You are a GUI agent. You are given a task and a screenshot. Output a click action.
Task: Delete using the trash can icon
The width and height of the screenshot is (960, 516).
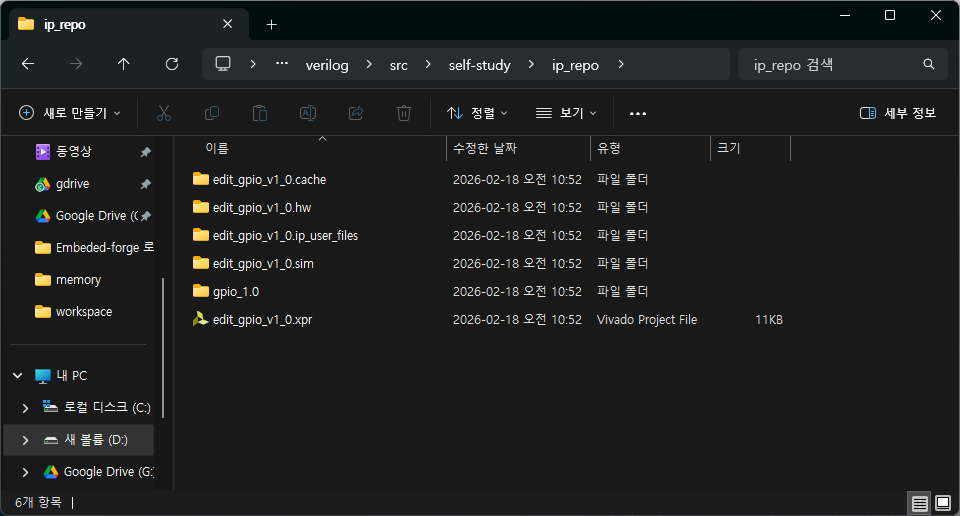point(404,113)
